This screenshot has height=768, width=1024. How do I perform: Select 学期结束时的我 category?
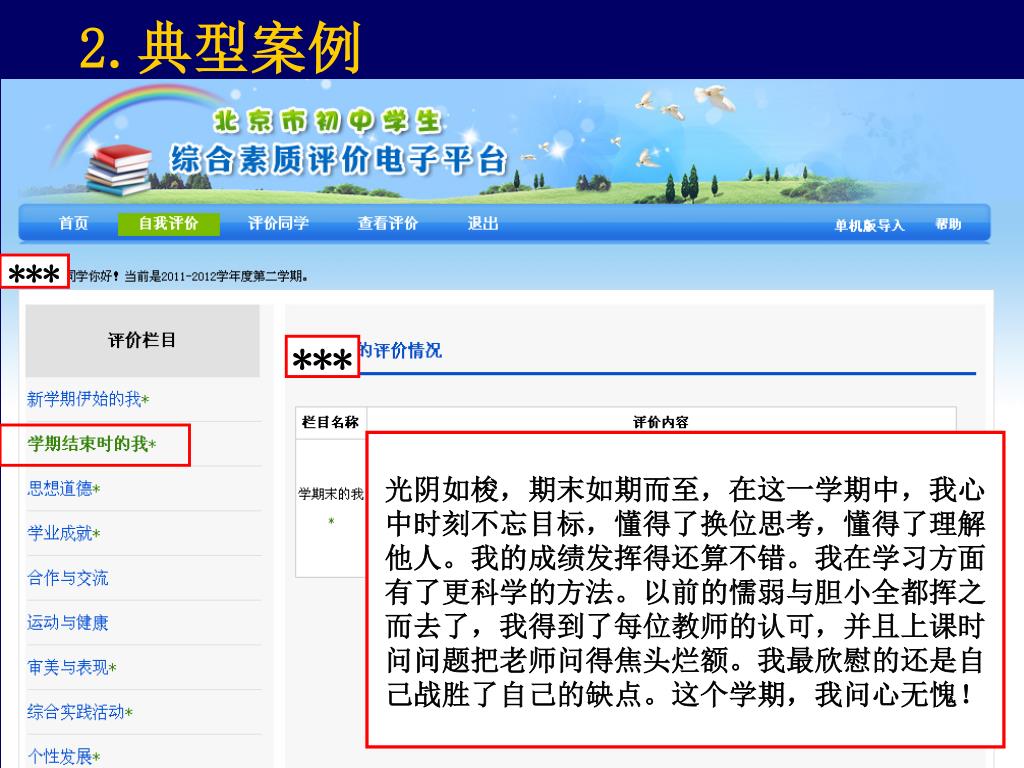click(x=91, y=444)
